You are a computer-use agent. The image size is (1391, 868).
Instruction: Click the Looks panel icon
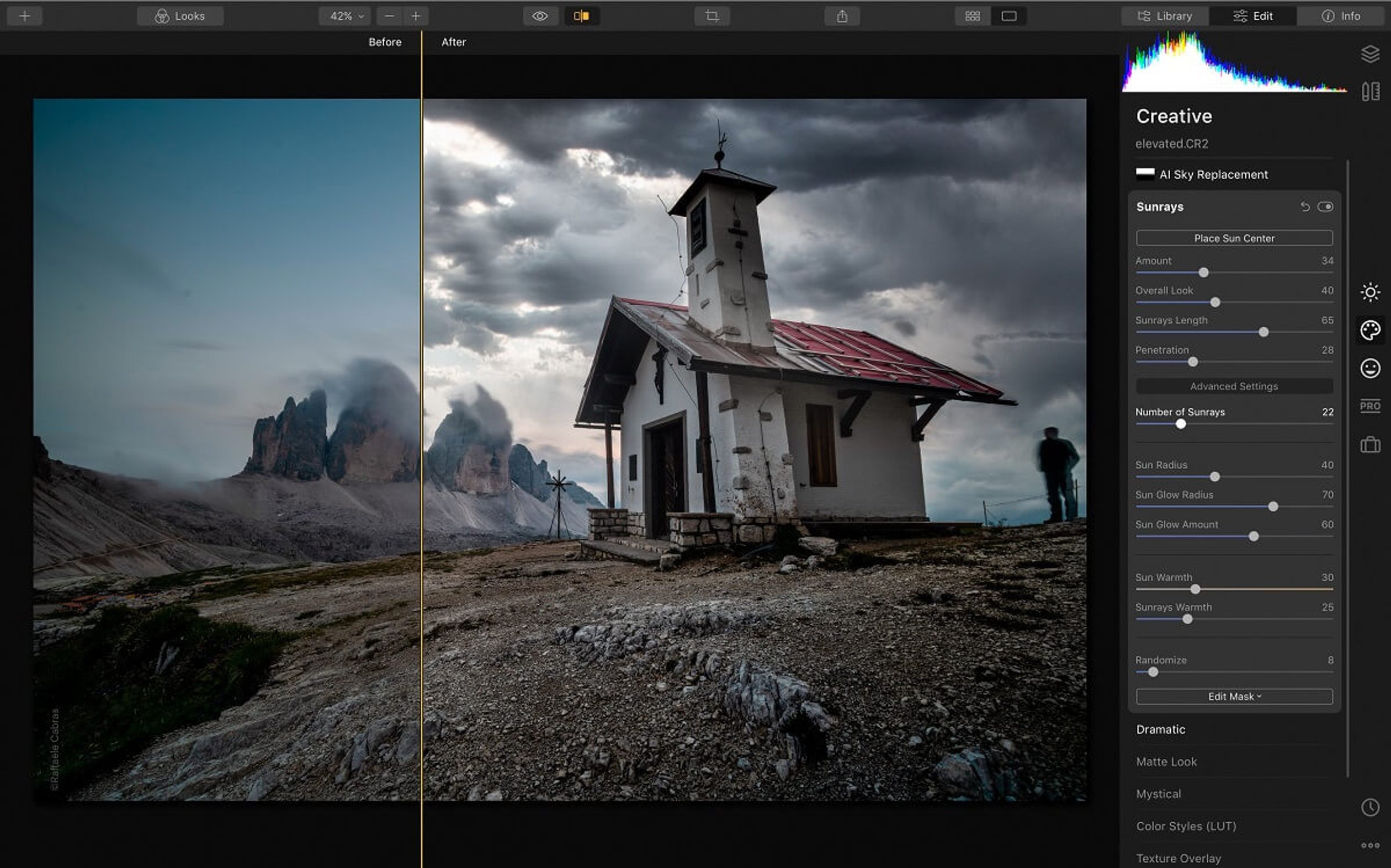coord(182,15)
